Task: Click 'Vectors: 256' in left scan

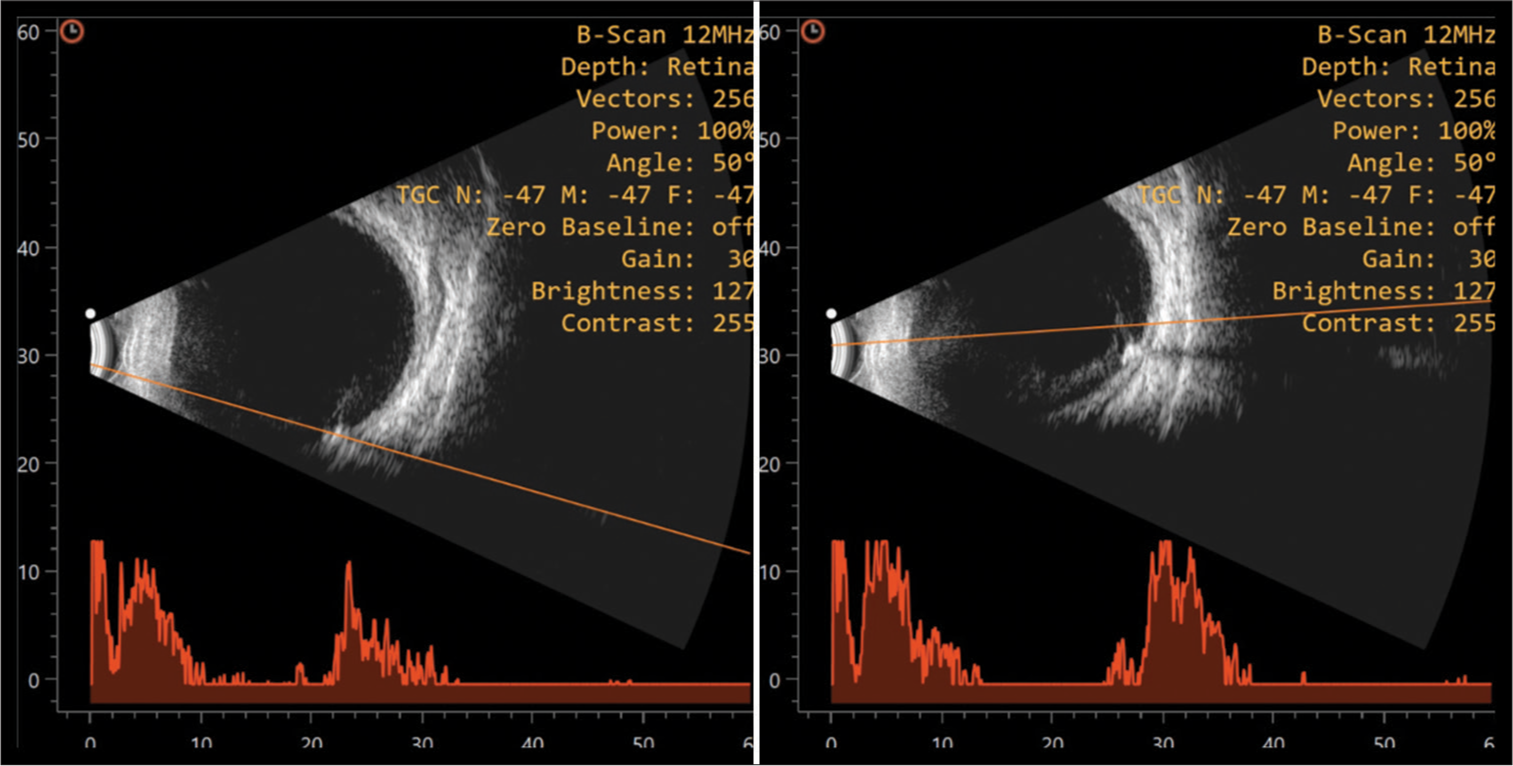Action: 665,99
